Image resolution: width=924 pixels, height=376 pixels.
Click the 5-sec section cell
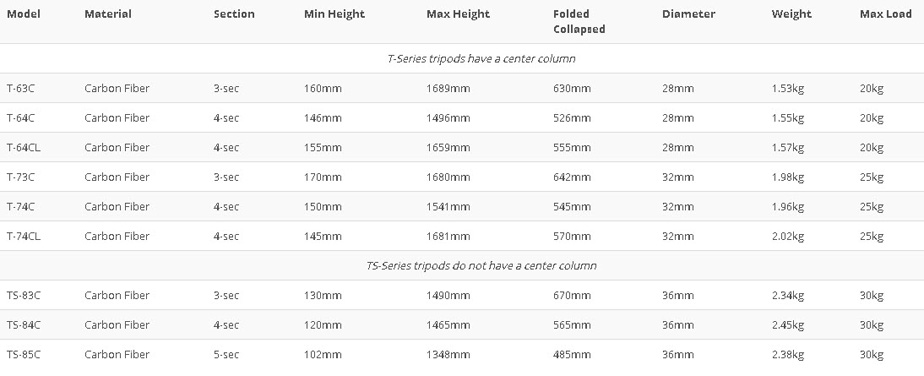tap(226, 354)
